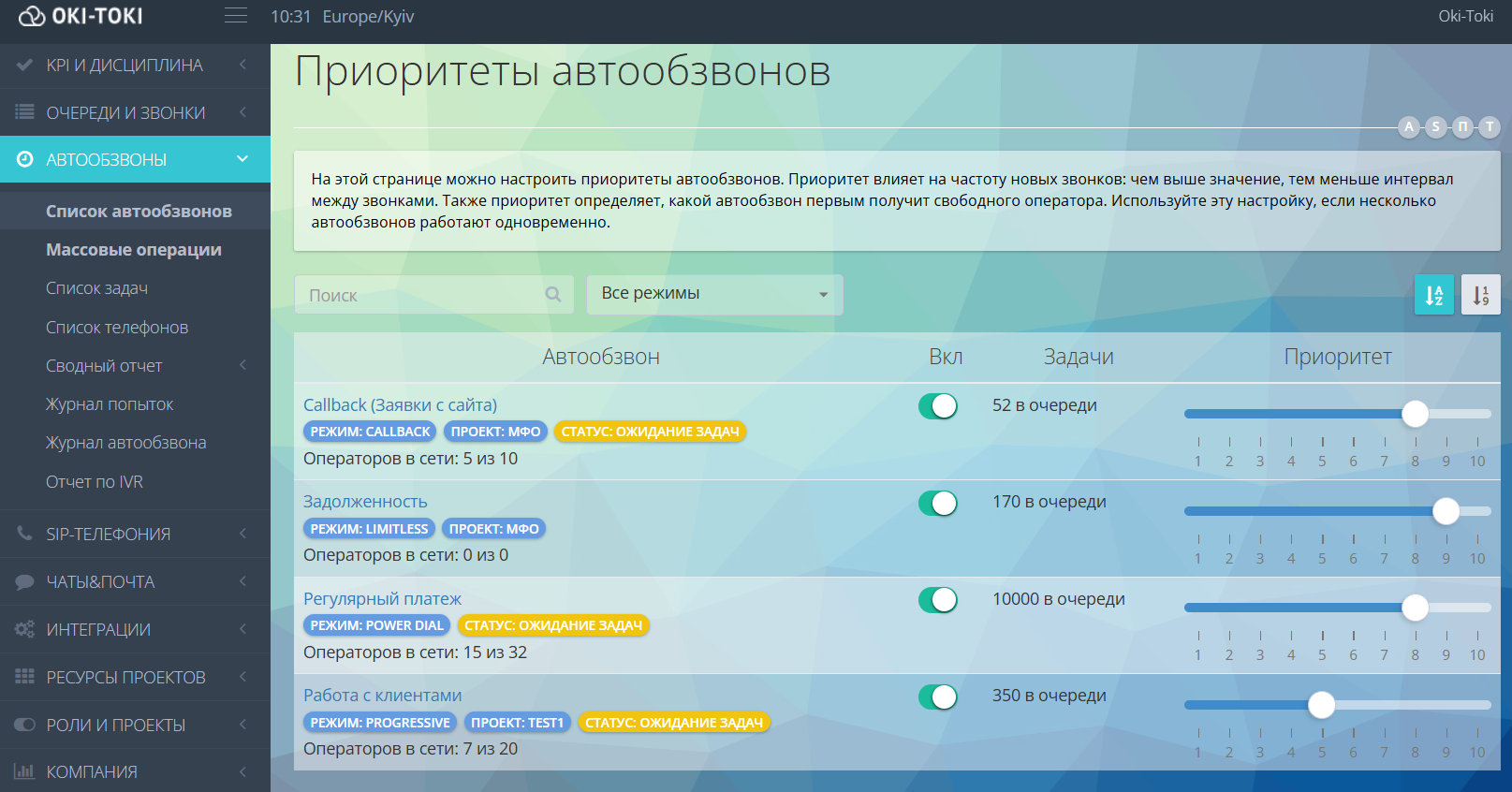
Task: Click the round S badge
Action: pos(1435,126)
